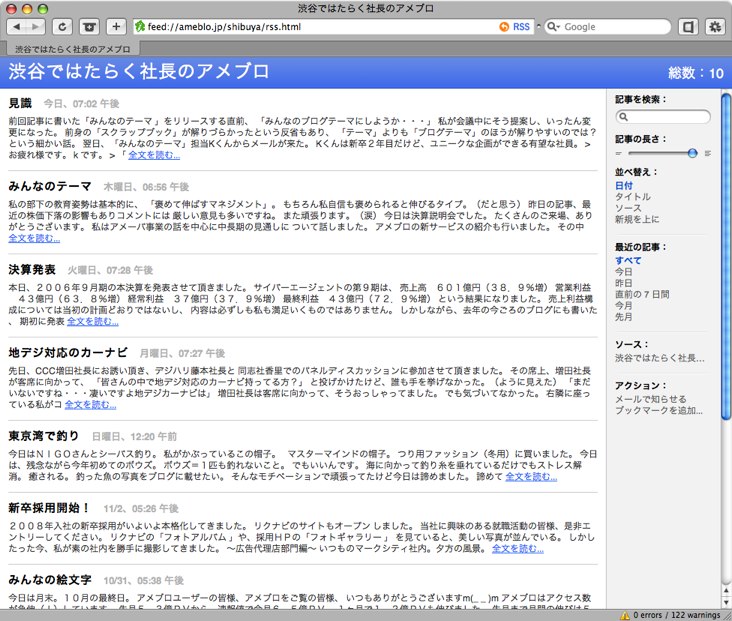Click 全文を読む in 新卒採用開始！ article
This screenshot has width=732, height=621.
[518, 548]
